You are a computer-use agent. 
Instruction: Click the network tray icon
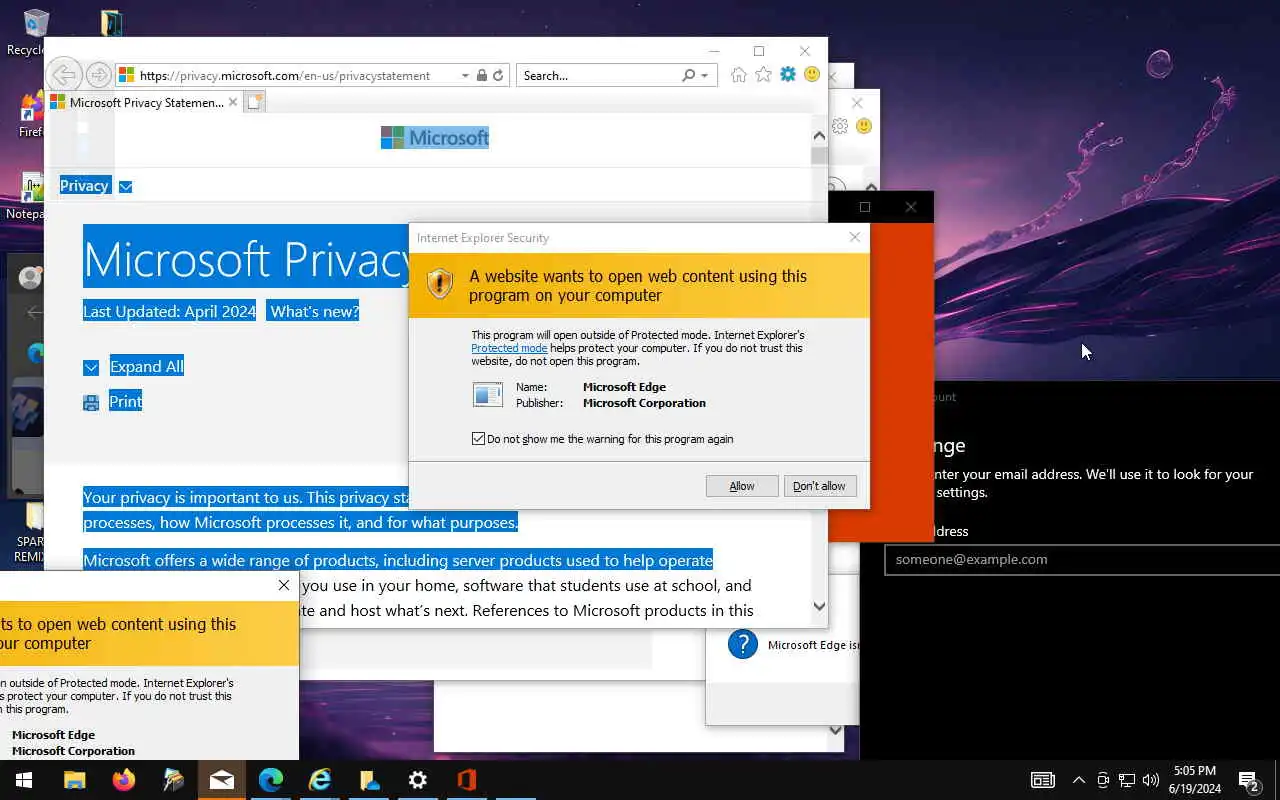(1127, 780)
